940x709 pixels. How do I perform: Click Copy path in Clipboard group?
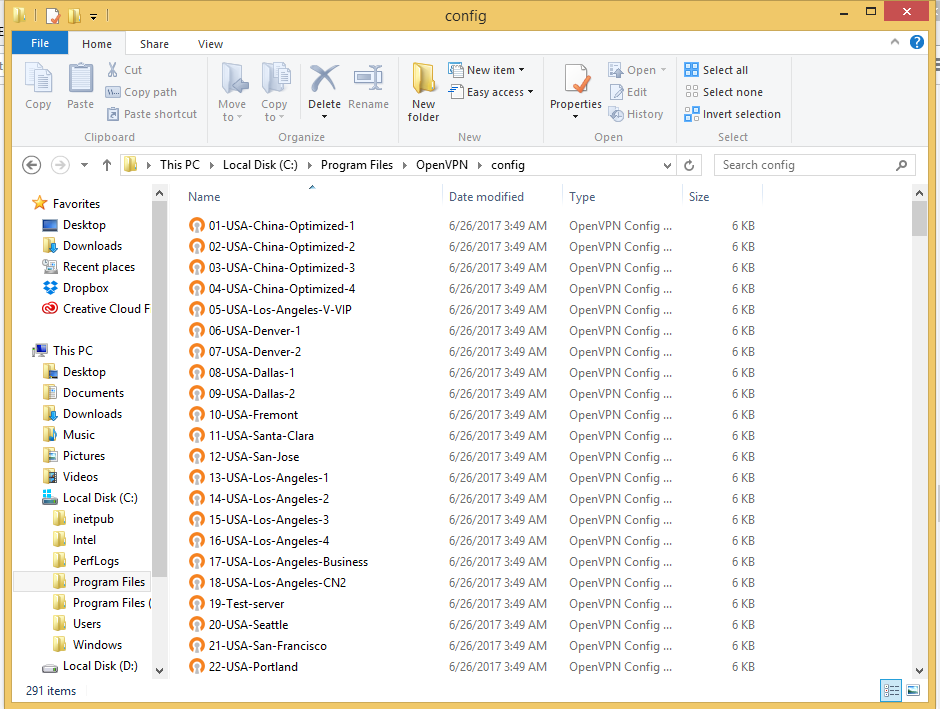coord(141,92)
